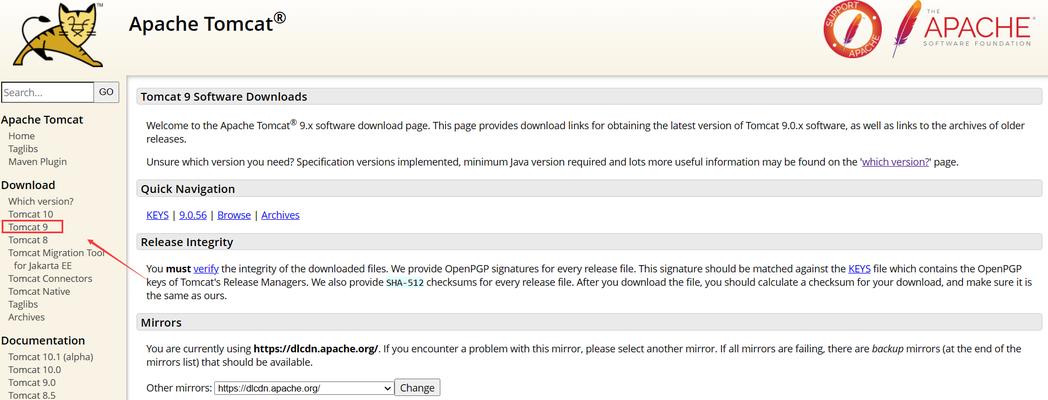Select Tomcat 9 under Download
This screenshot has height=400, width=1048.
(28, 227)
